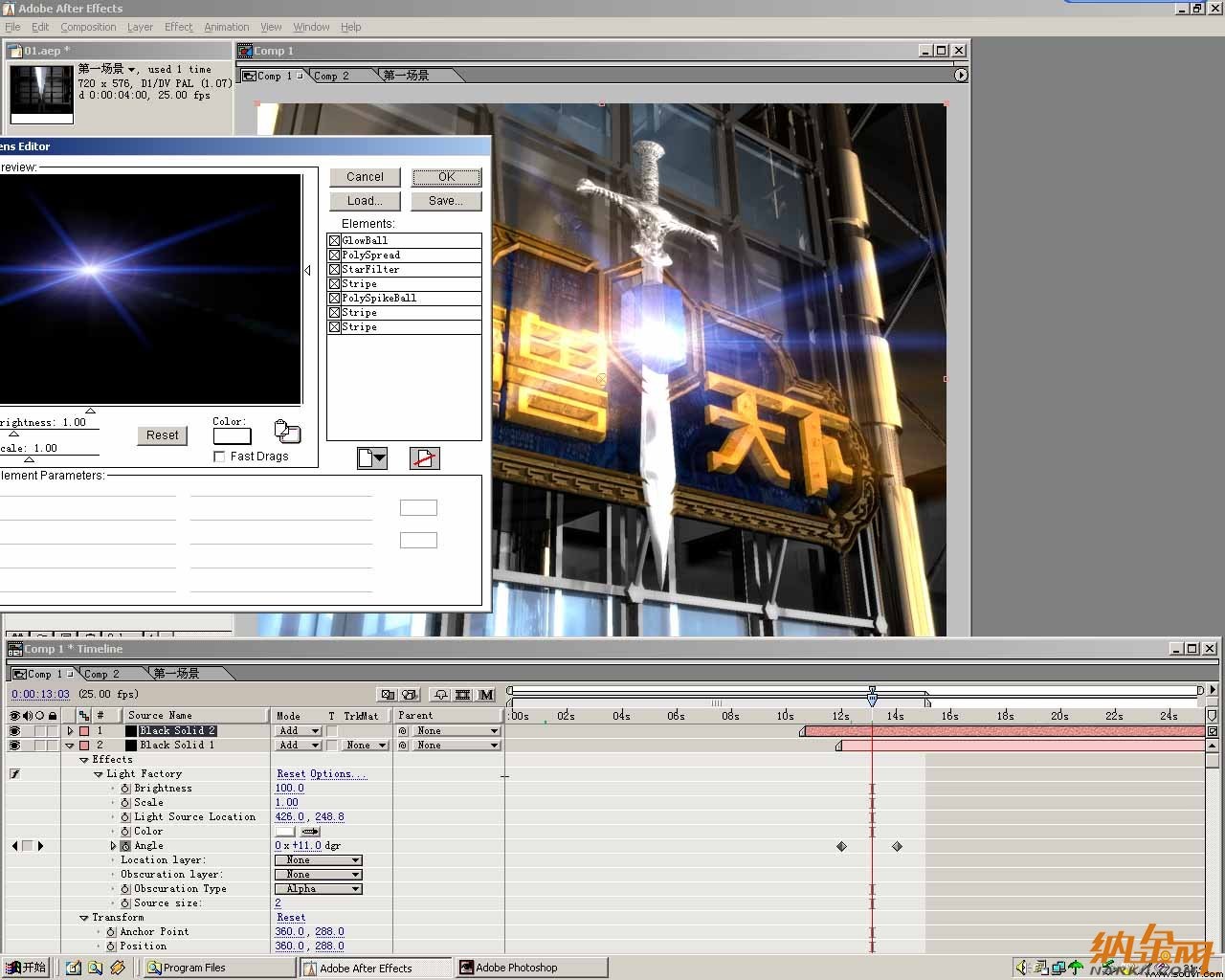
Task: Switch to the Comp 2 timeline tab
Action: [x=102, y=674]
